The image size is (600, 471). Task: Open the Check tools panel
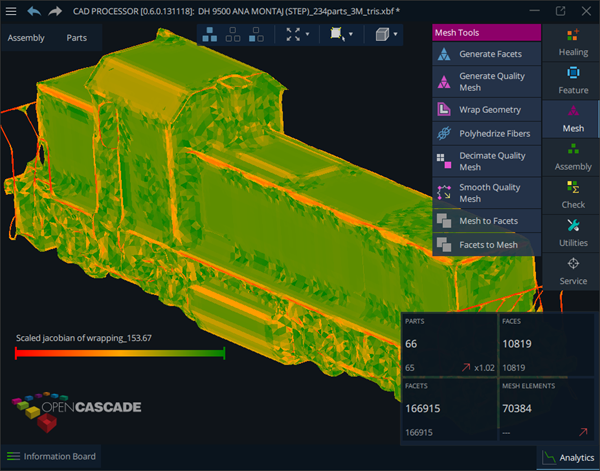573,195
